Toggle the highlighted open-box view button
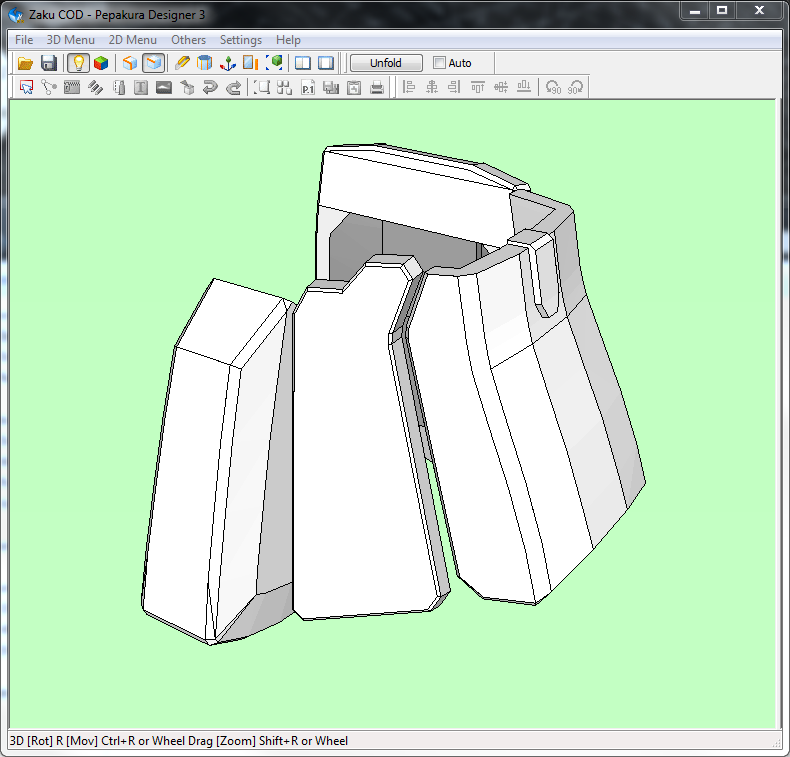 153,63
